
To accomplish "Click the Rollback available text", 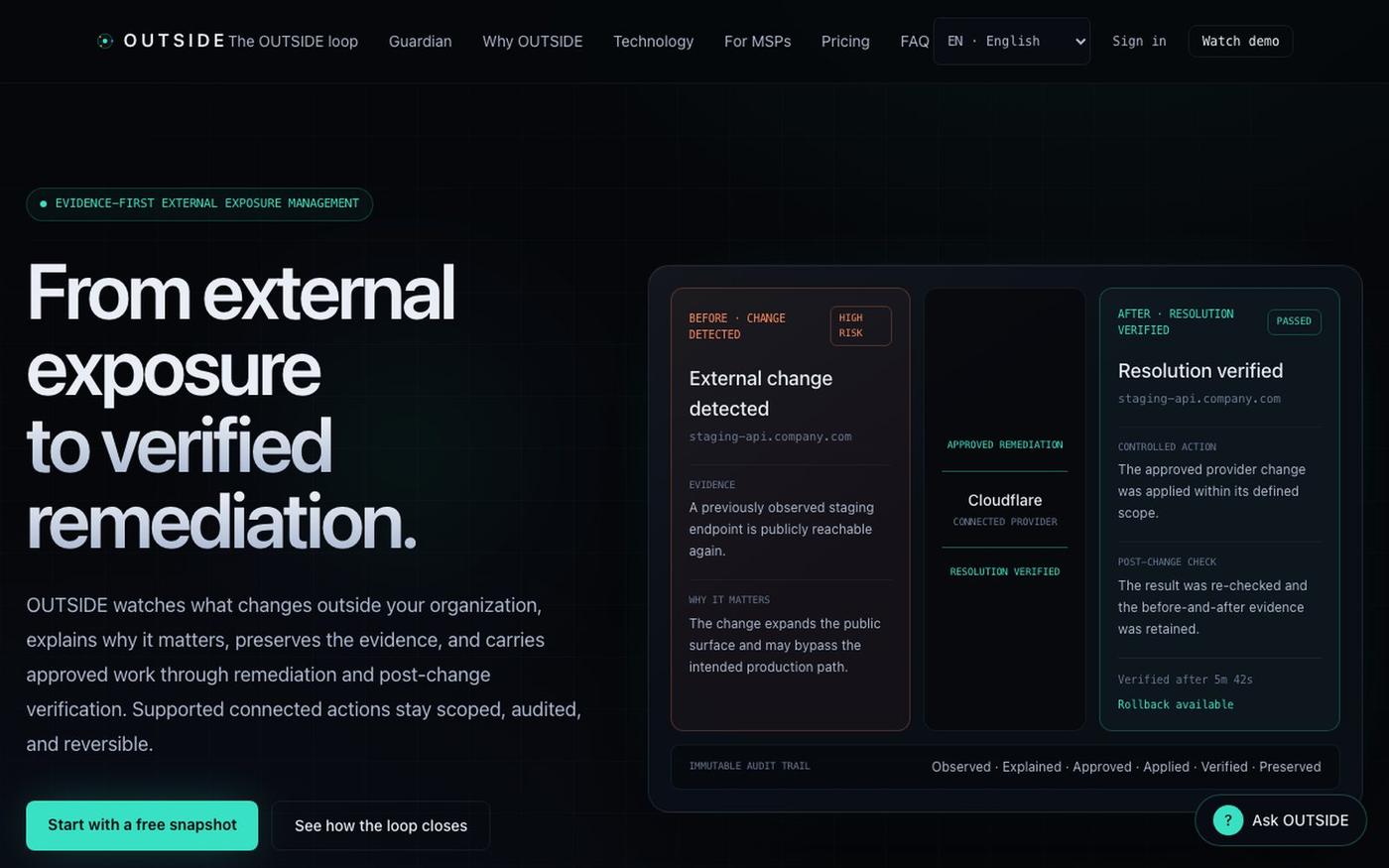I will [x=1176, y=704].
